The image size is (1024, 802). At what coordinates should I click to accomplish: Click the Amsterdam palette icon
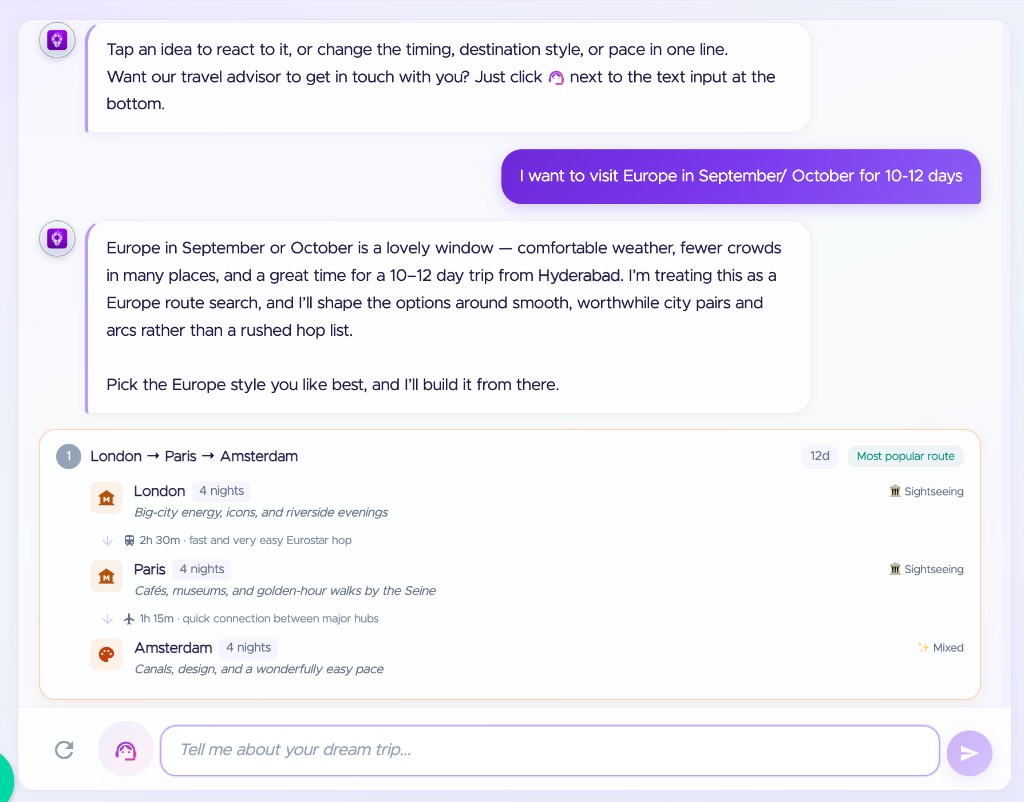106,654
